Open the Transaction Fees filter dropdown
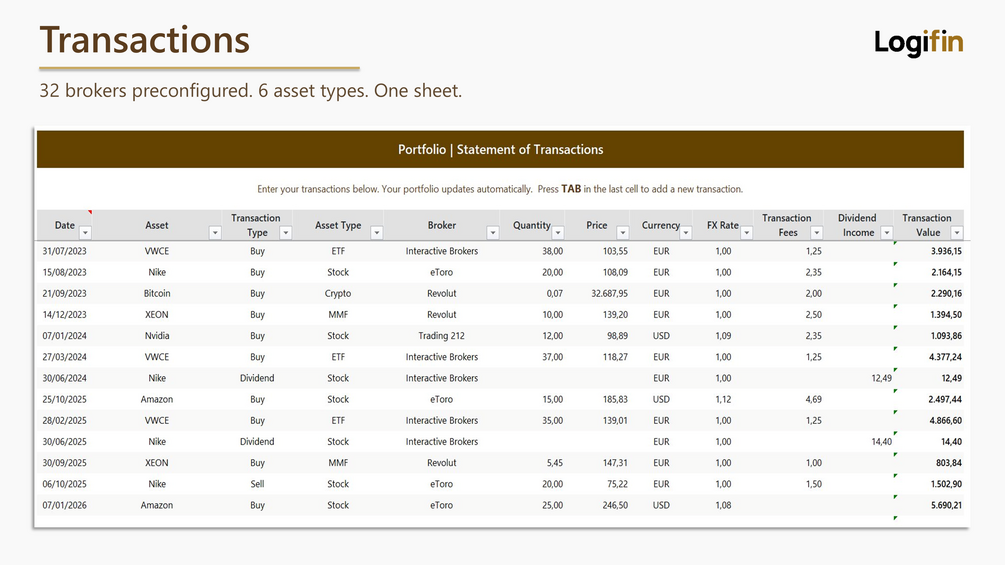This screenshot has width=1005, height=565. 816,233
